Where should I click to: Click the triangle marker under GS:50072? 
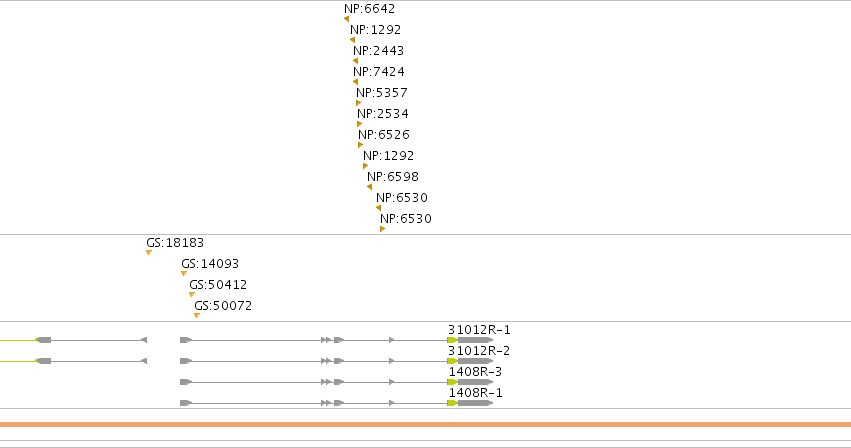pyautogui.click(x=197, y=316)
